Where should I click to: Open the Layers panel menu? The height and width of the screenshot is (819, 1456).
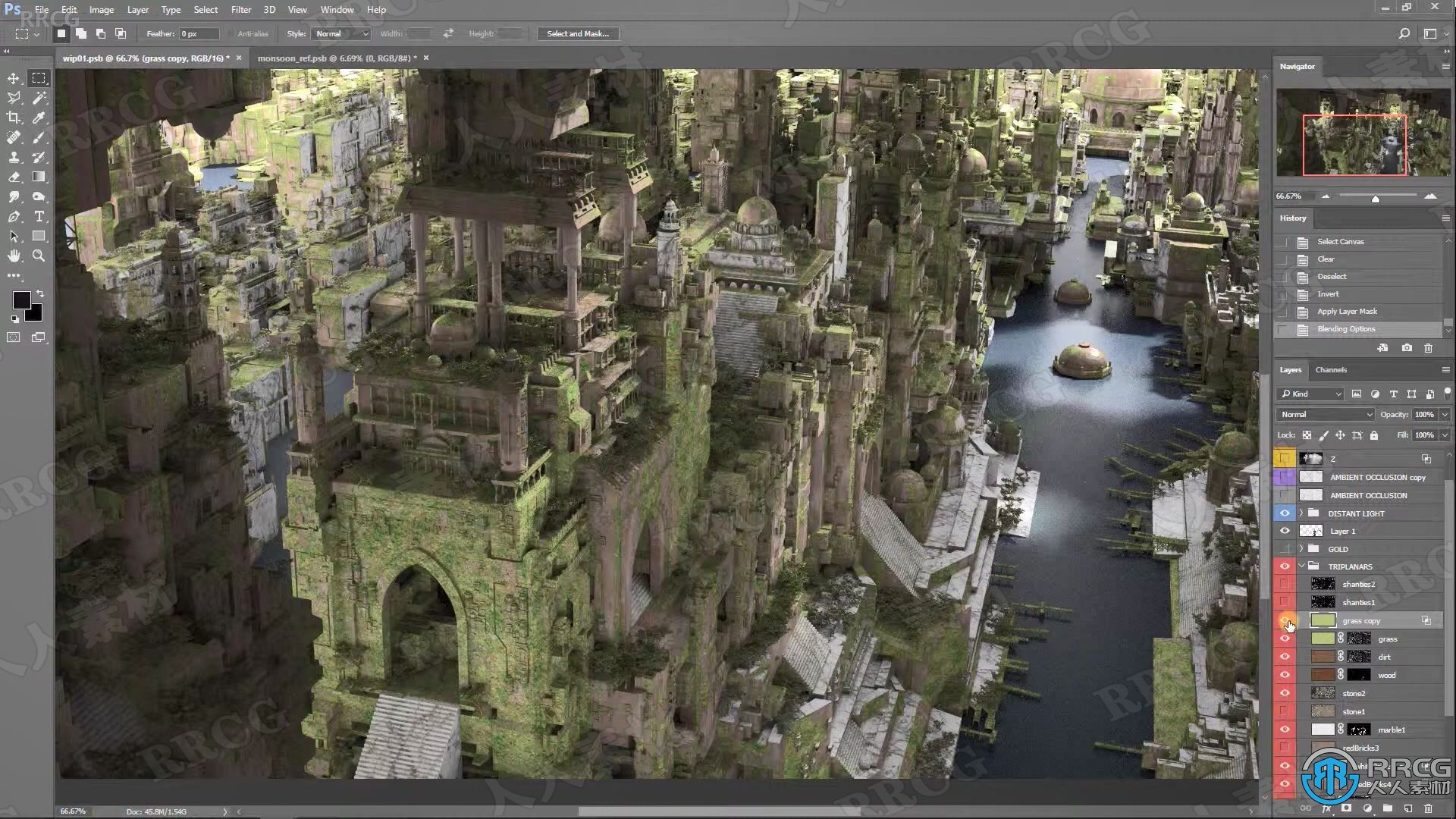tap(1445, 370)
